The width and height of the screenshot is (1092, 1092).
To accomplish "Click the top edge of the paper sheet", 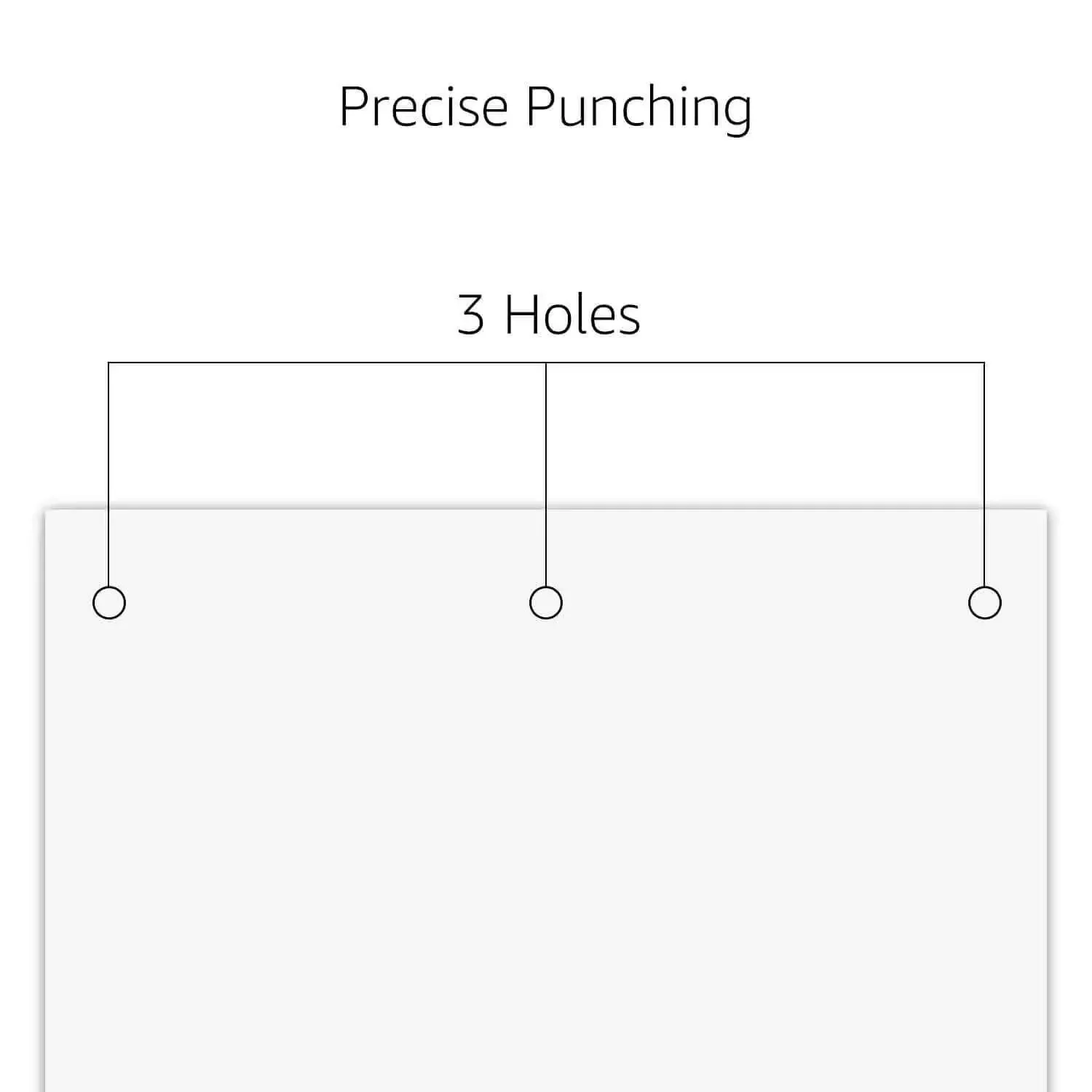I will click(x=546, y=509).
